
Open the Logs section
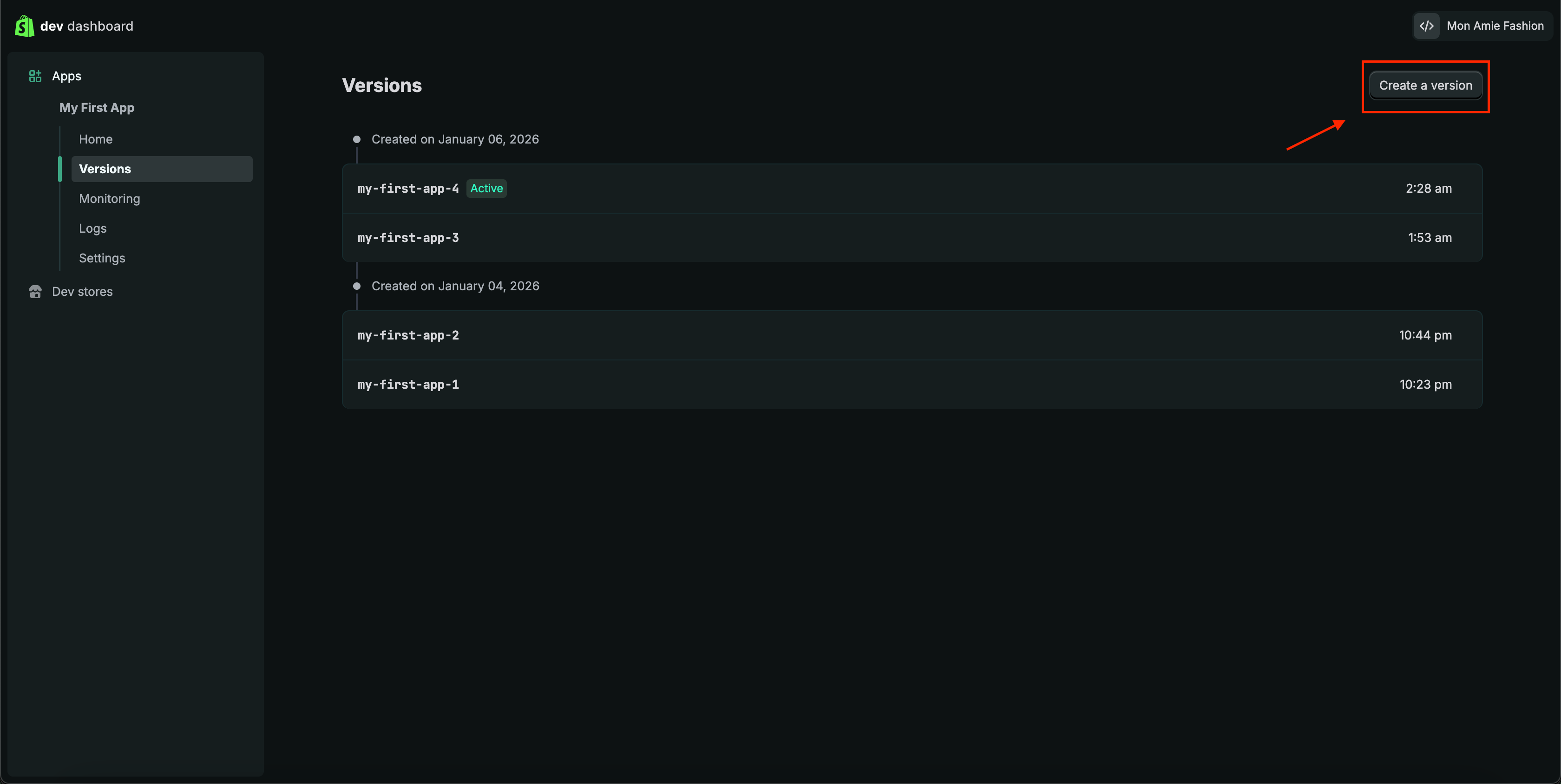pyautogui.click(x=93, y=229)
